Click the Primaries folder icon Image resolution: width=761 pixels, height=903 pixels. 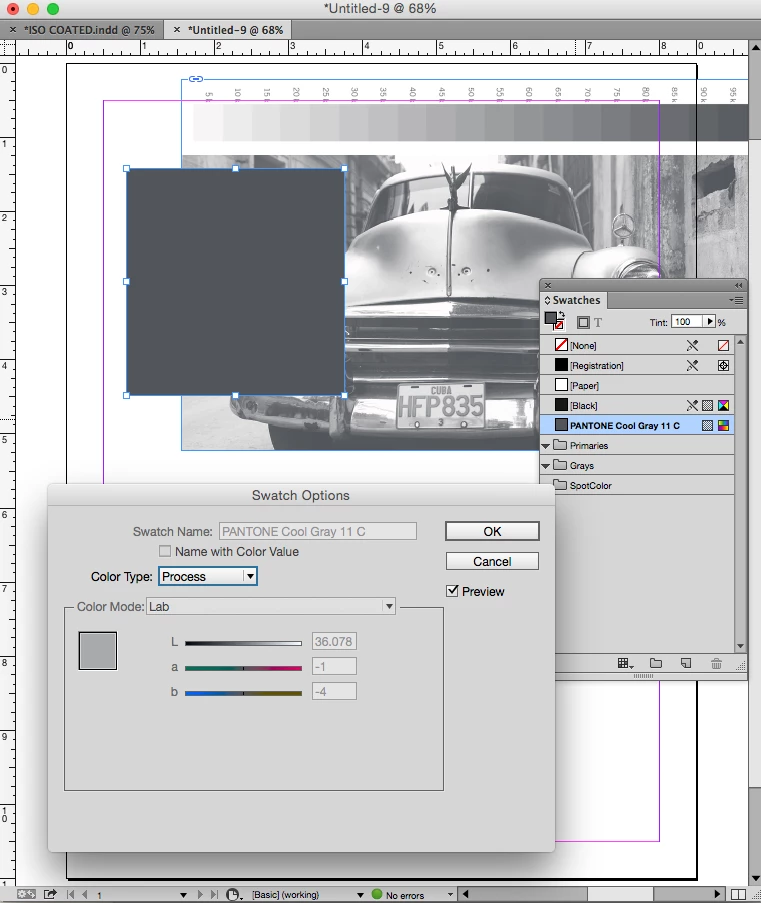click(560, 445)
